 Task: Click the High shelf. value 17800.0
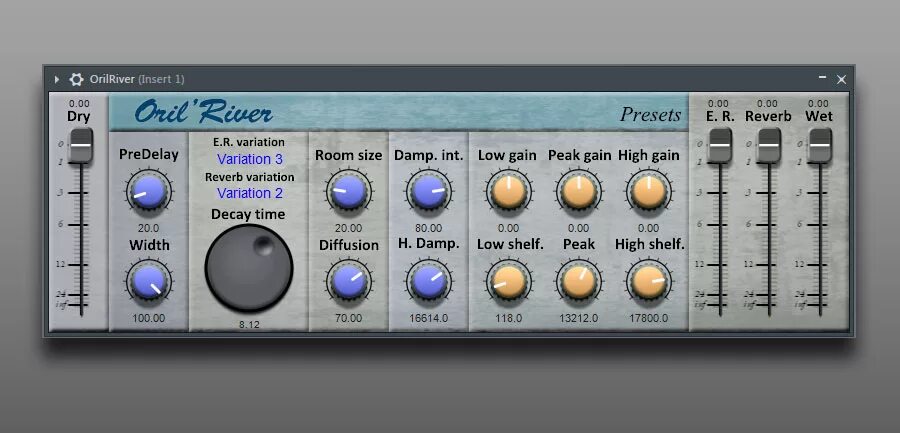[649, 318]
